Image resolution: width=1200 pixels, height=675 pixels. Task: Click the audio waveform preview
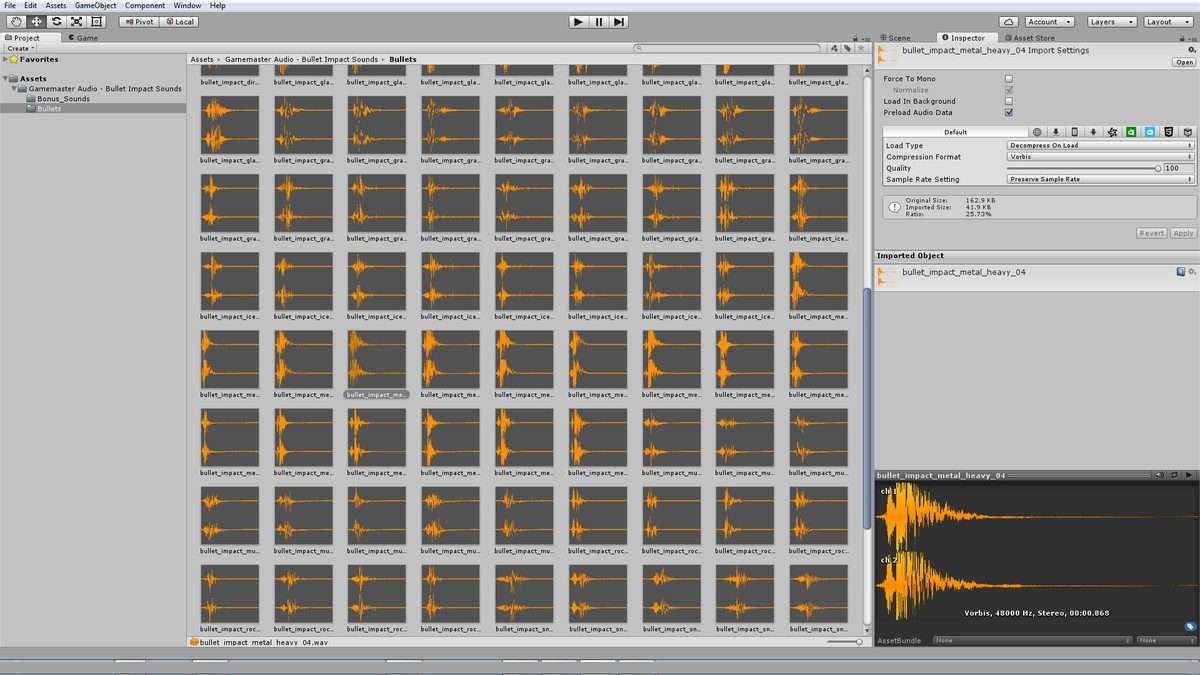(x=1036, y=551)
